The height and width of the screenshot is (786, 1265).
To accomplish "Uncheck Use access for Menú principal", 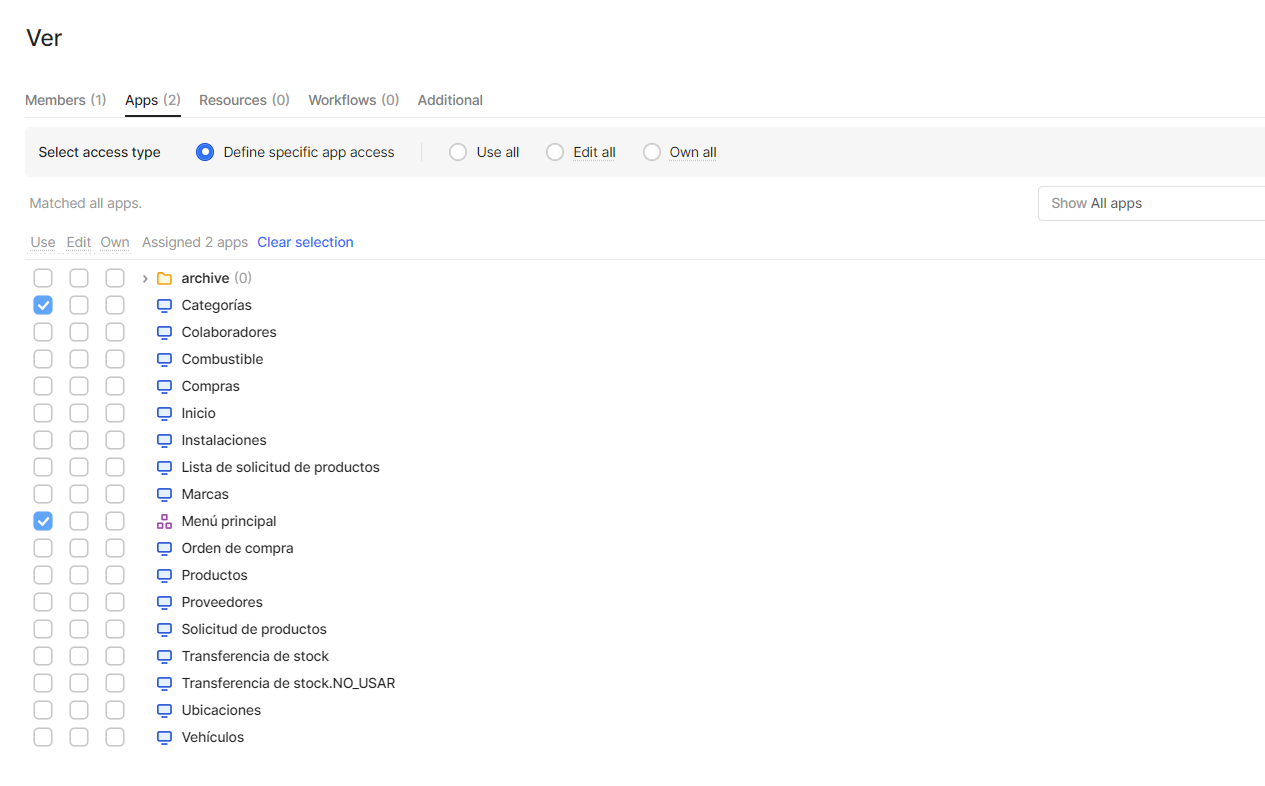I will (43, 521).
